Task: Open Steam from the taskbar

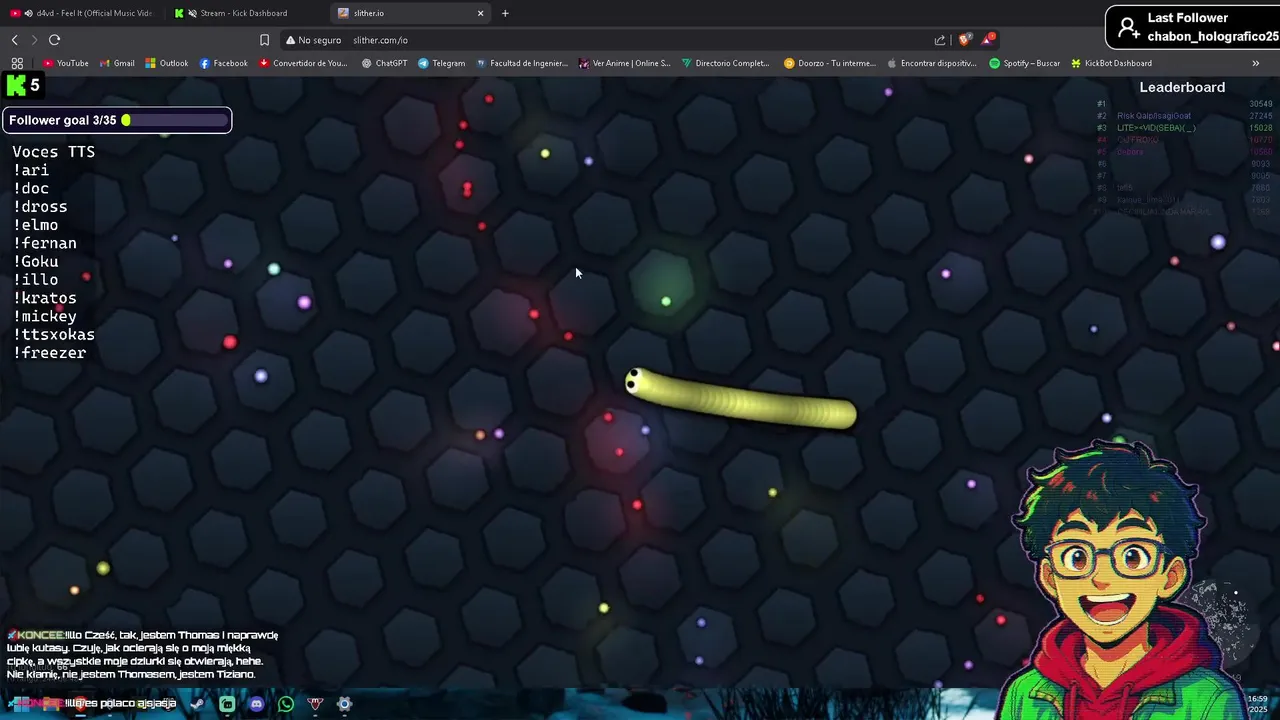Action: [x=197, y=704]
